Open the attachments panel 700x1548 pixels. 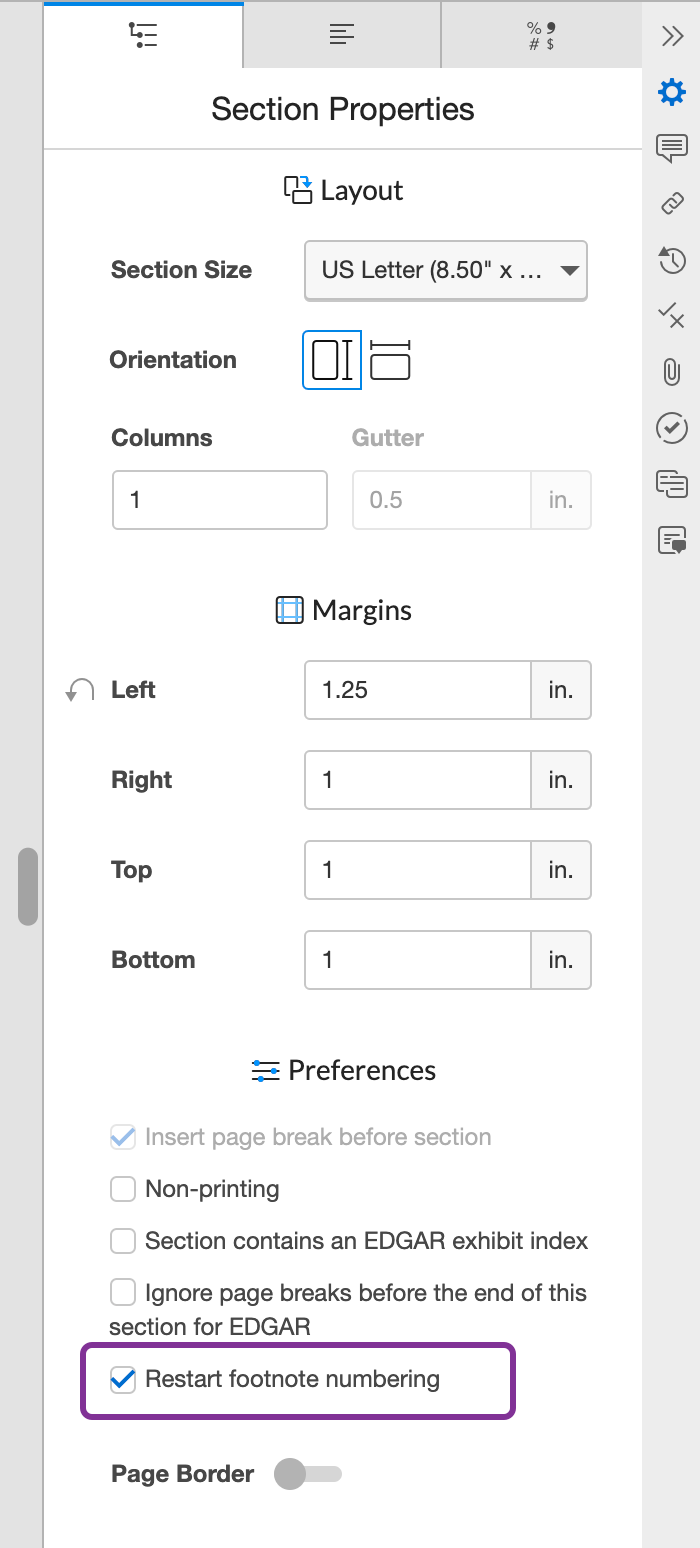tap(672, 372)
